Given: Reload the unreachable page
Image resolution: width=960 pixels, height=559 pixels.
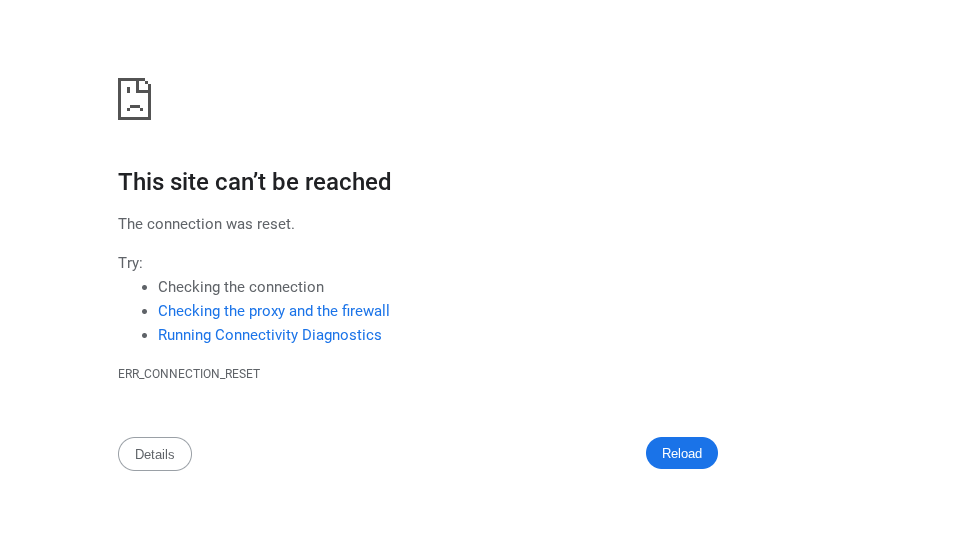Looking at the screenshot, I should tap(682, 453).
